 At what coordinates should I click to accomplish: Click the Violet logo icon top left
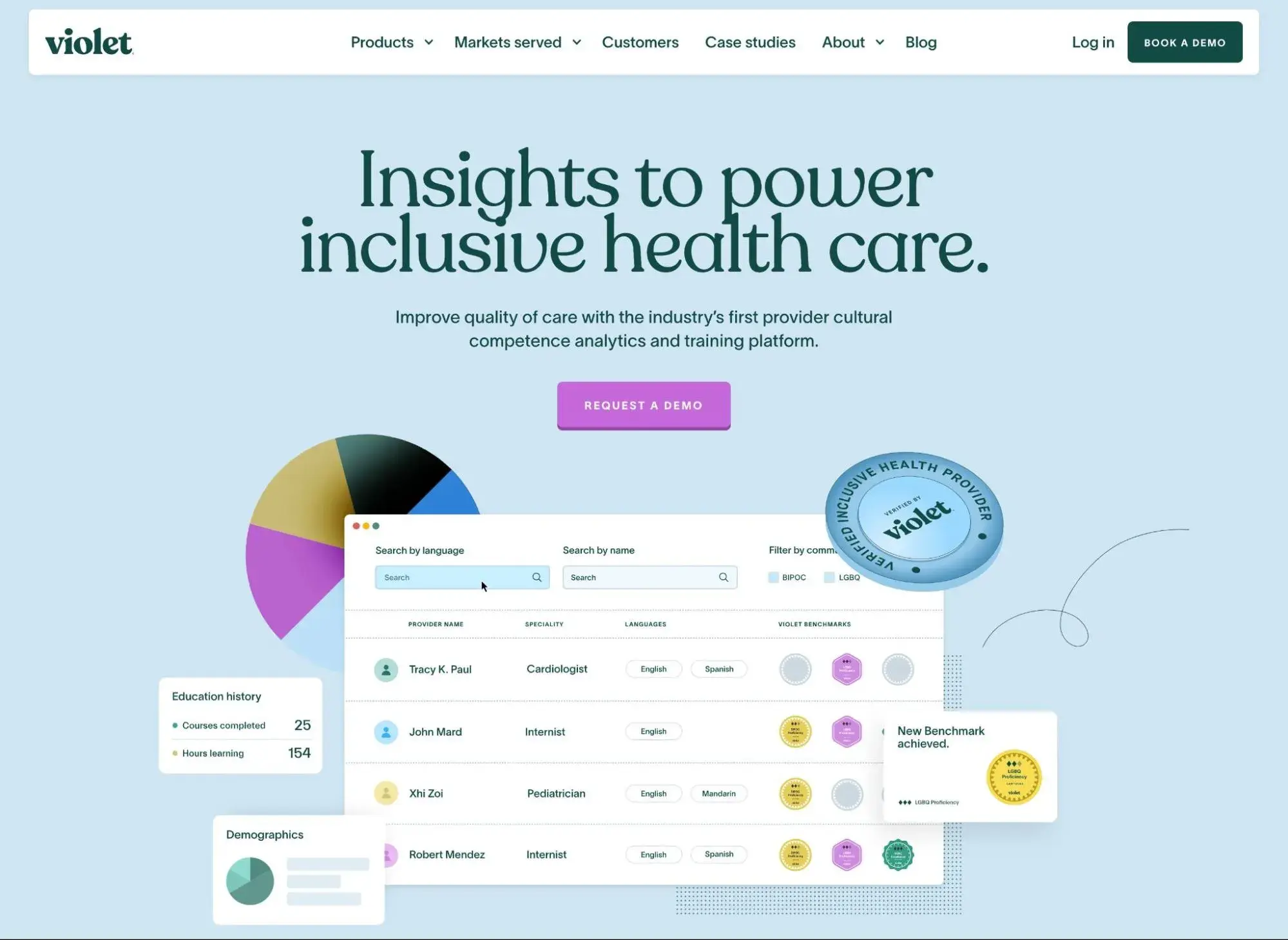tap(89, 41)
